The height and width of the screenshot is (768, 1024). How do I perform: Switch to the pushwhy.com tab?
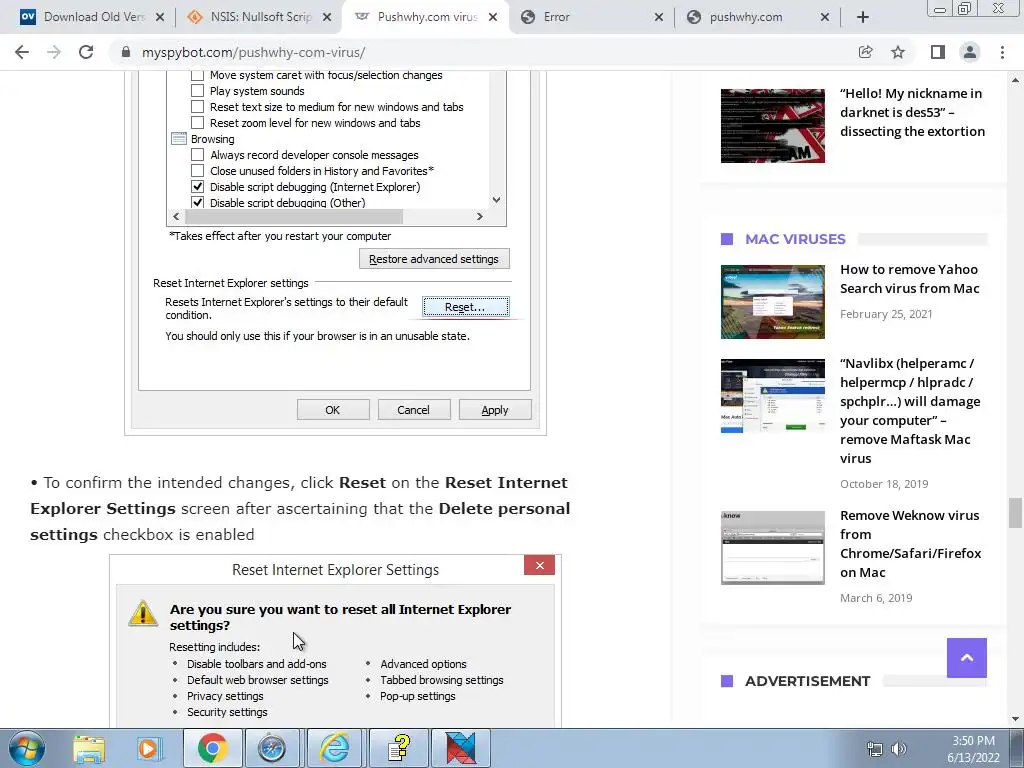(758, 18)
